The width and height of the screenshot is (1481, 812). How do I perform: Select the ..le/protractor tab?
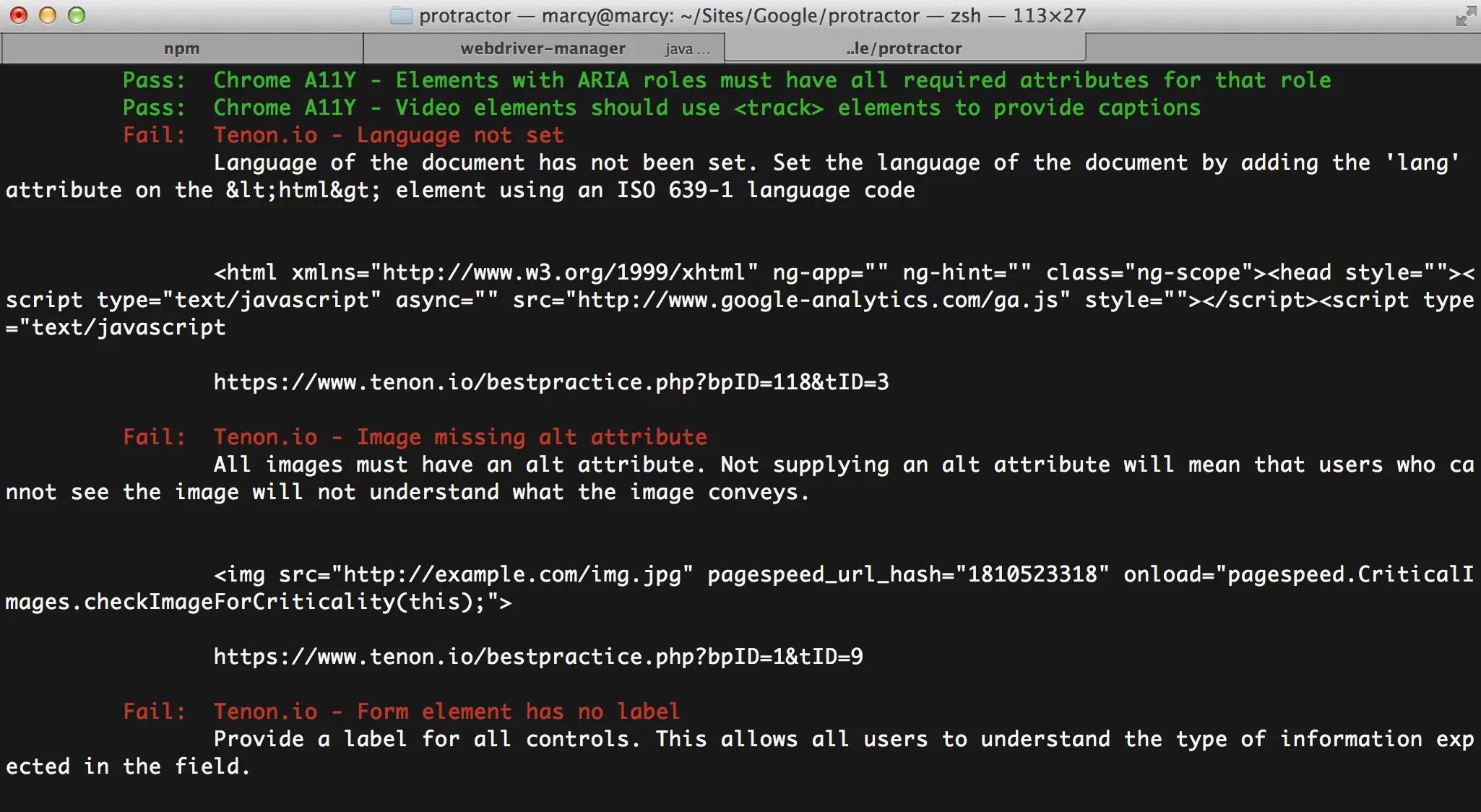click(904, 48)
